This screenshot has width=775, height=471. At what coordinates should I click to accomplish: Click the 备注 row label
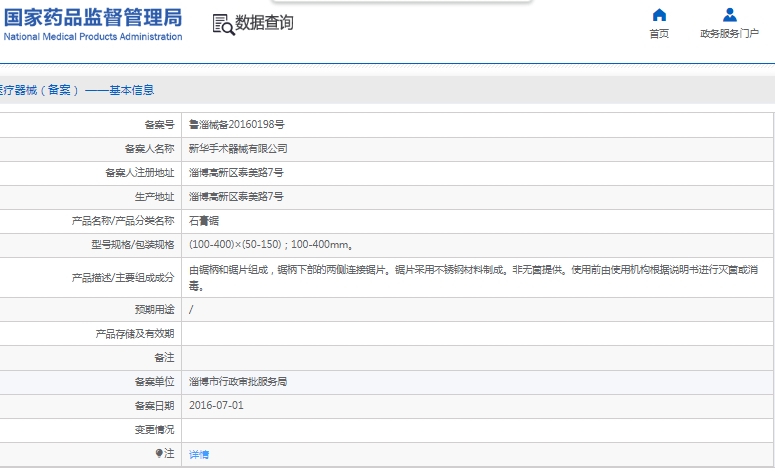[x=164, y=357]
